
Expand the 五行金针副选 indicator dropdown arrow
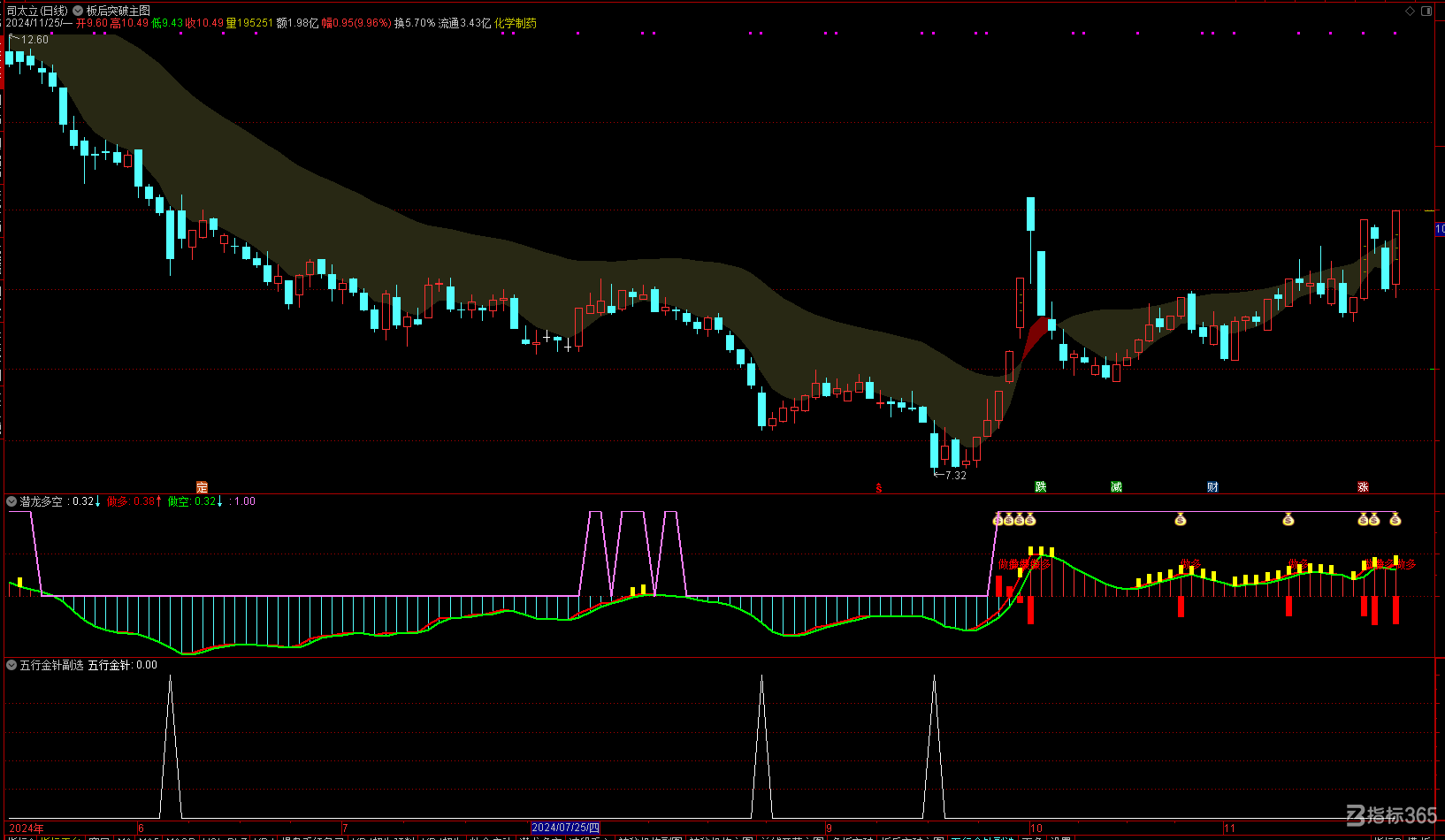(x=11, y=665)
